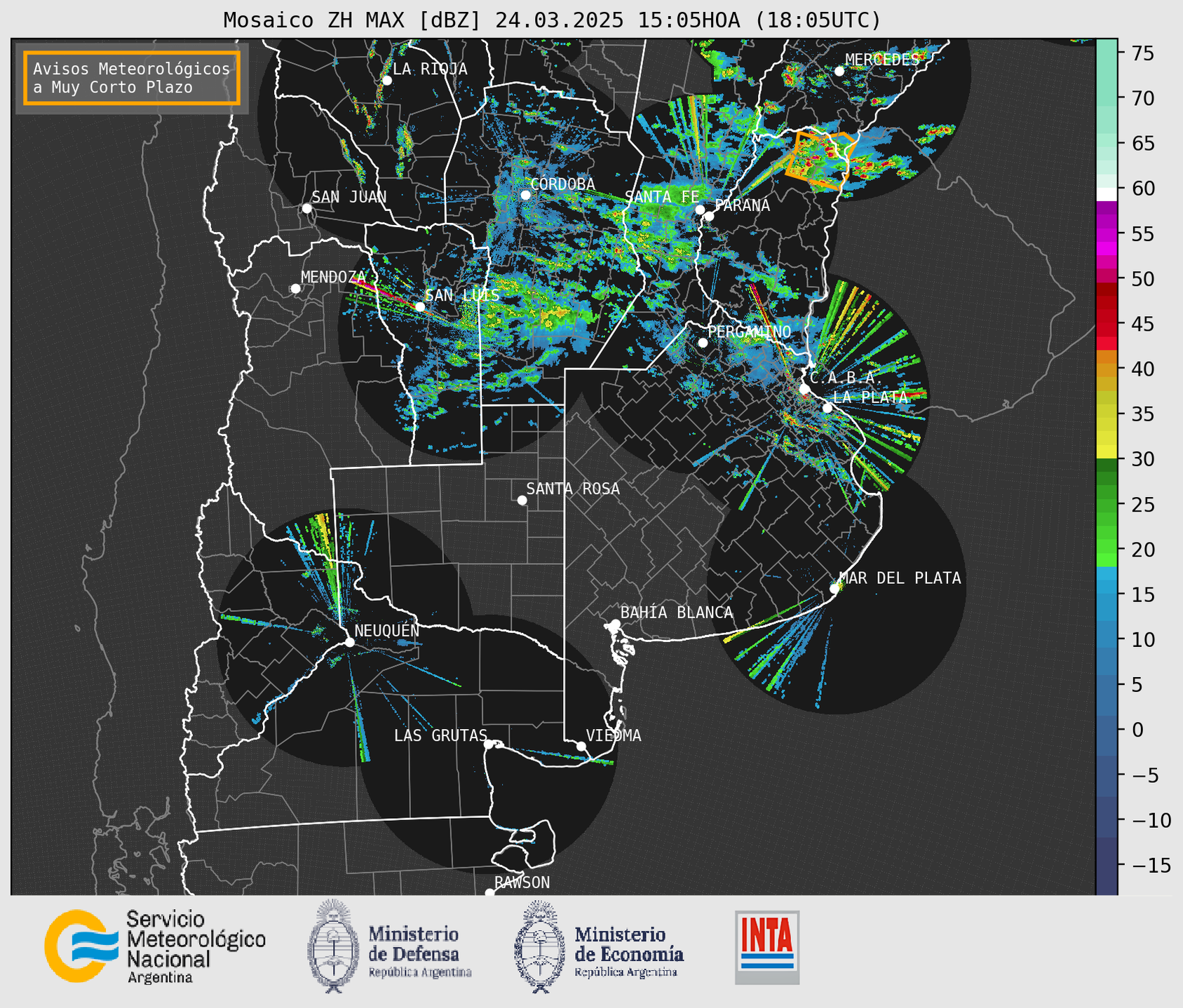The width and height of the screenshot is (1183, 1008).
Task: Click the RAWSON city marker
Action: click(x=489, y=892)
